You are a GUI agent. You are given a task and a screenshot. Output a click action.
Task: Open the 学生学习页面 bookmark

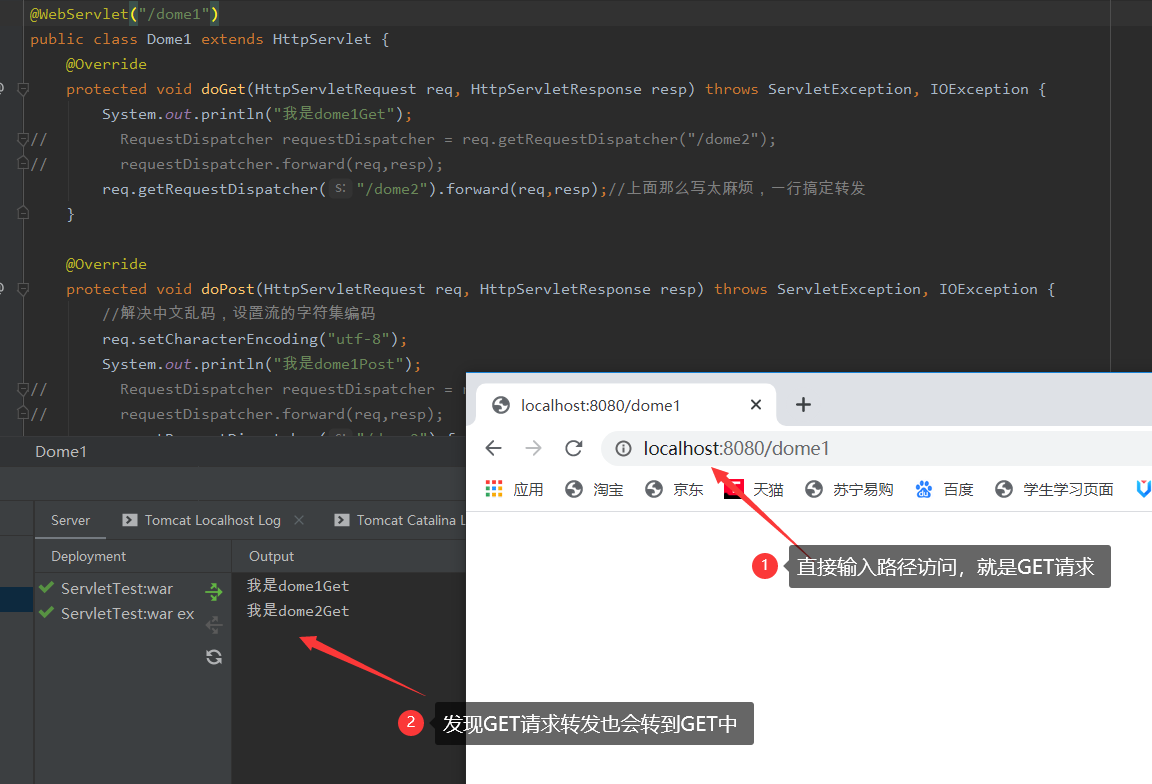click(1054, 489)
